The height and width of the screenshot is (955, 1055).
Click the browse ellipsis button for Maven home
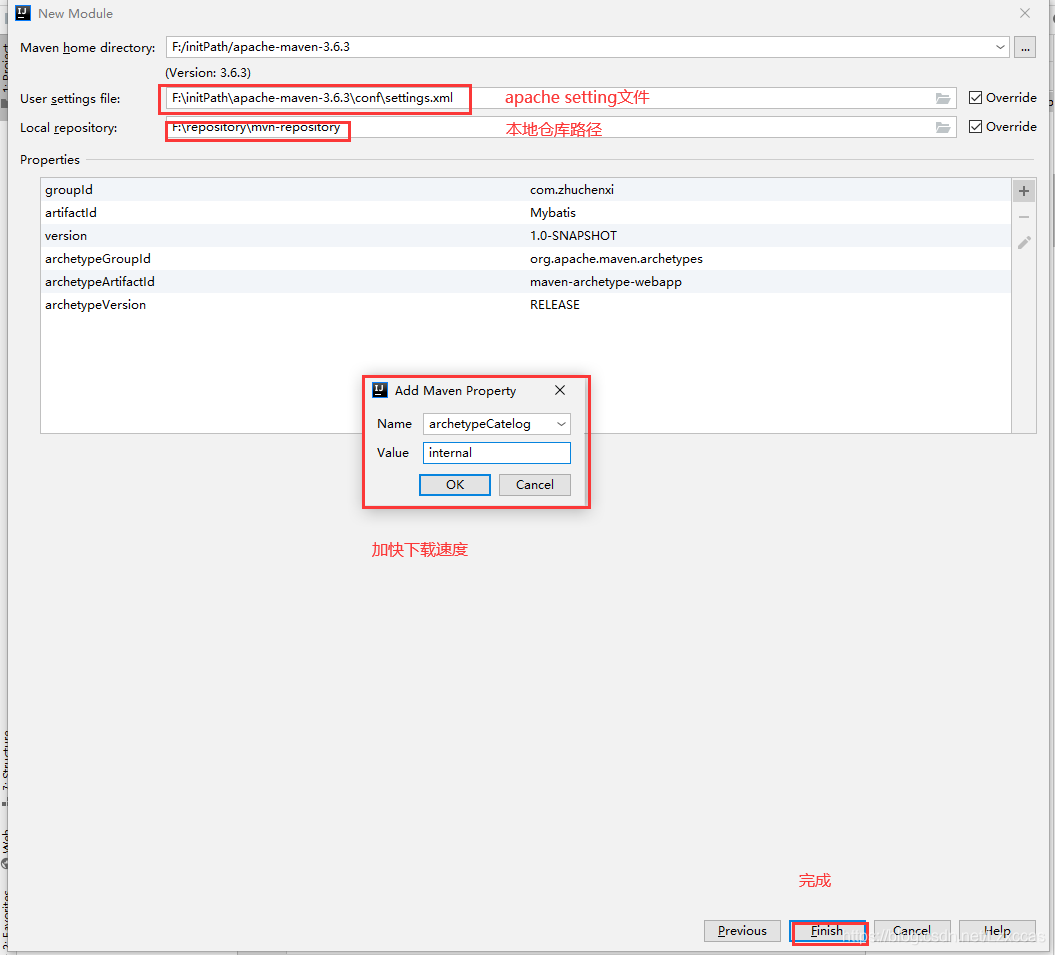pos(1024,48)
